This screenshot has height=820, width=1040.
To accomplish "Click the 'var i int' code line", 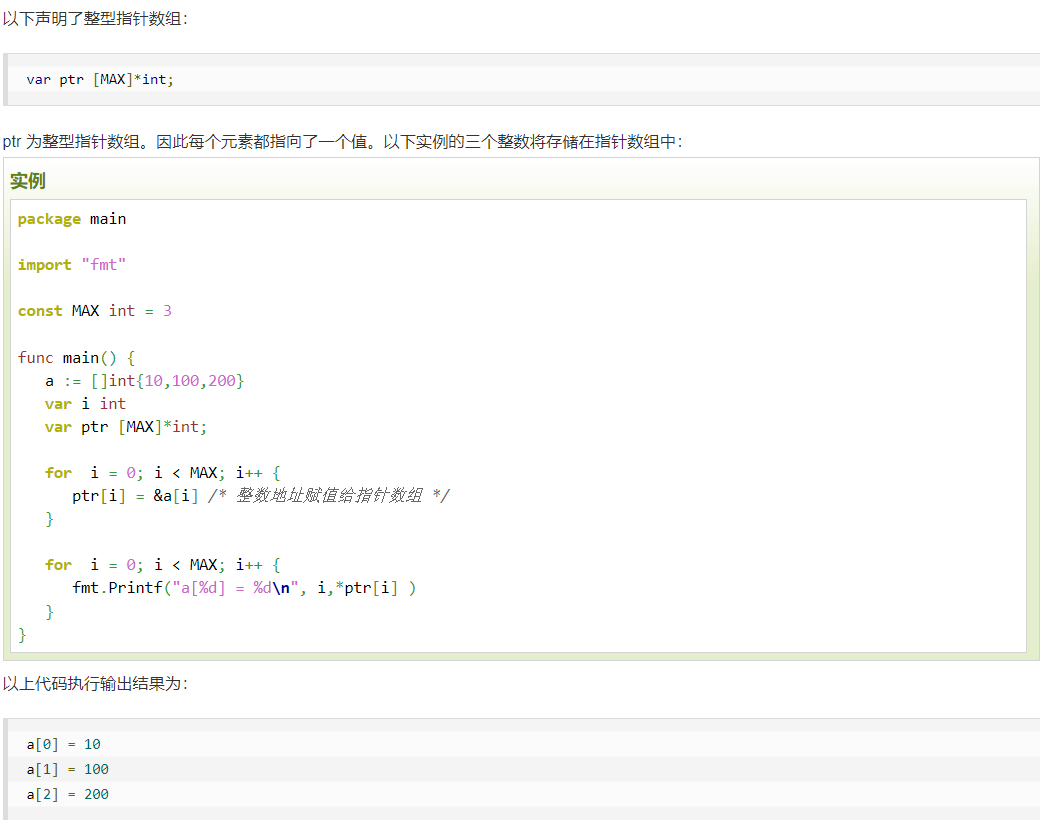I will 85,403.
